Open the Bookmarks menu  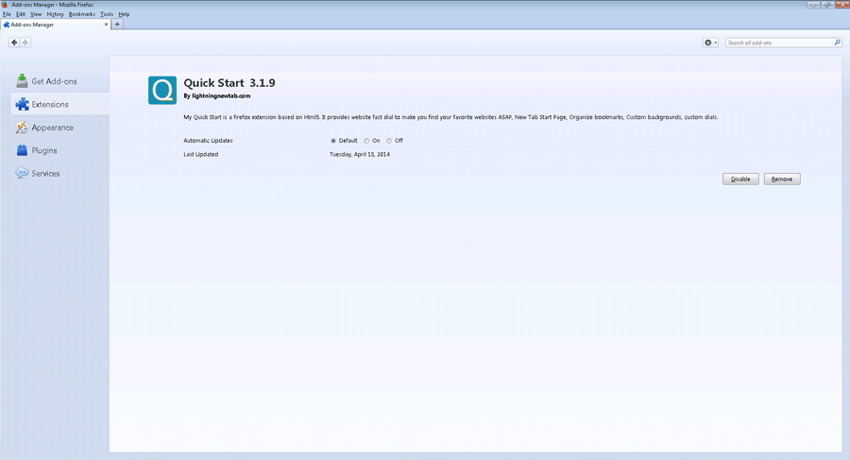click(x=82, y=14)
